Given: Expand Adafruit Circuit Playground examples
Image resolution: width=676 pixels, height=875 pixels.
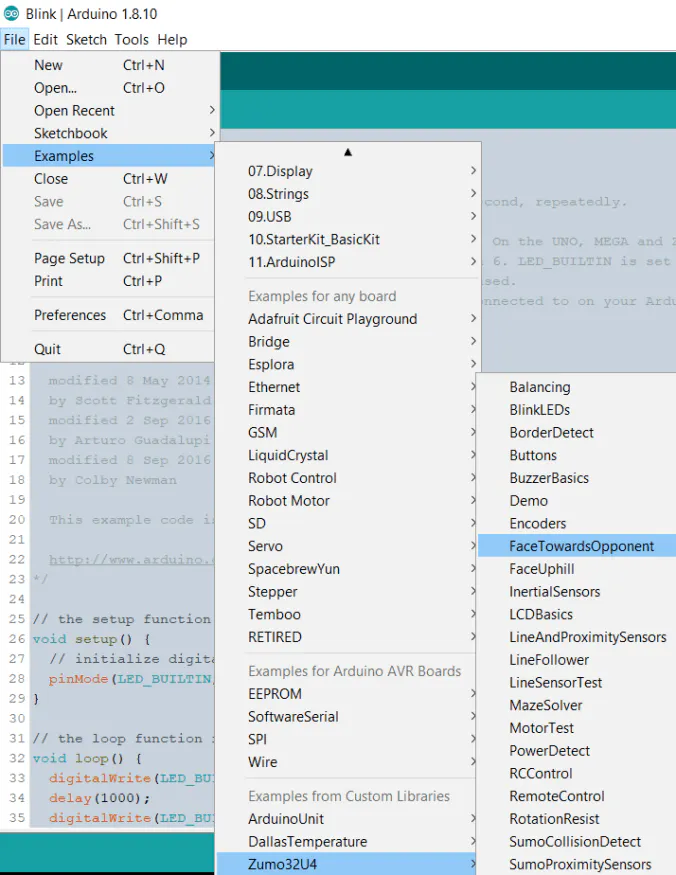Looking at the screenshot, I should coord(348,319).
